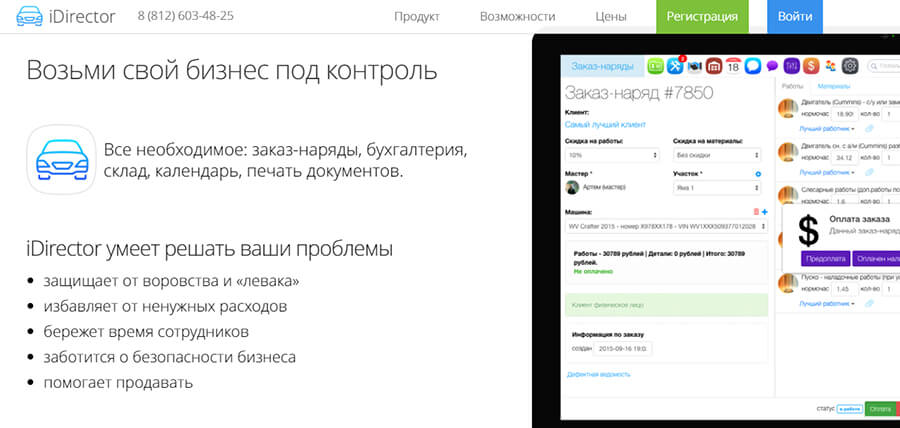Open the blue chat bubble icon

pos(753,66)
